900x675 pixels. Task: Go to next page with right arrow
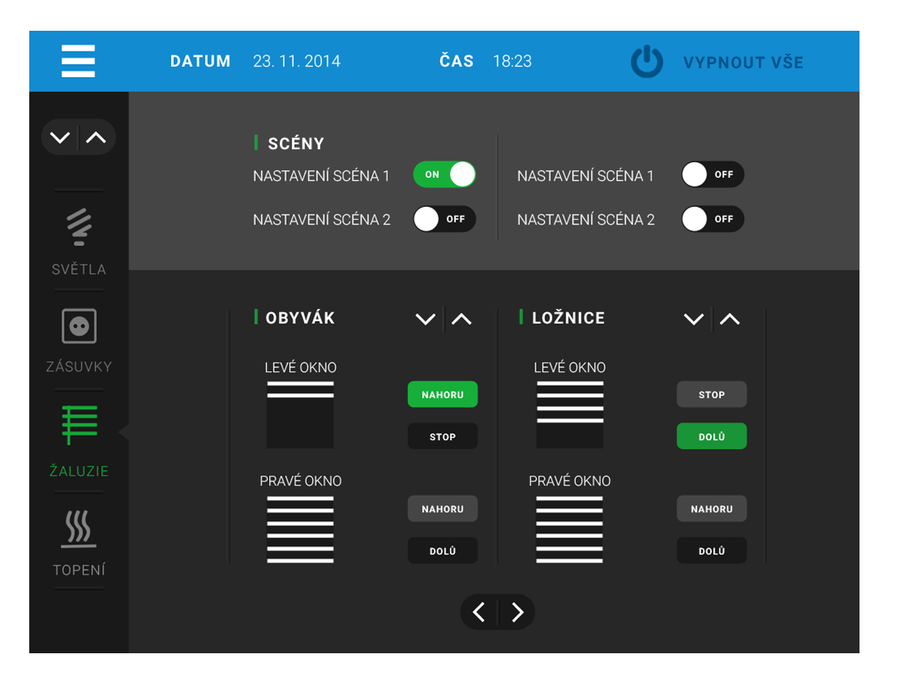pos(517,612)
